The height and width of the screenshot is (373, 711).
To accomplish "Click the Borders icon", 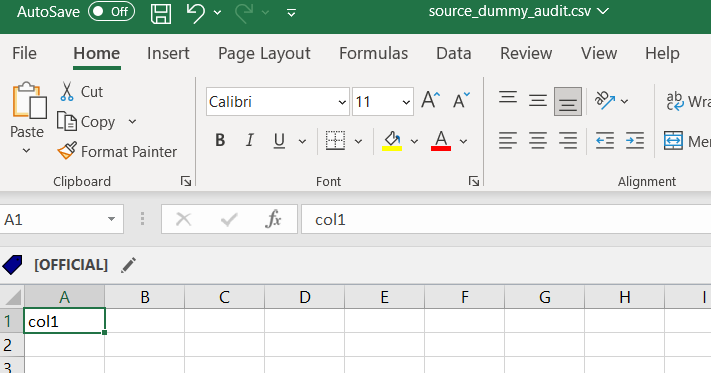I will click(335, 140).
